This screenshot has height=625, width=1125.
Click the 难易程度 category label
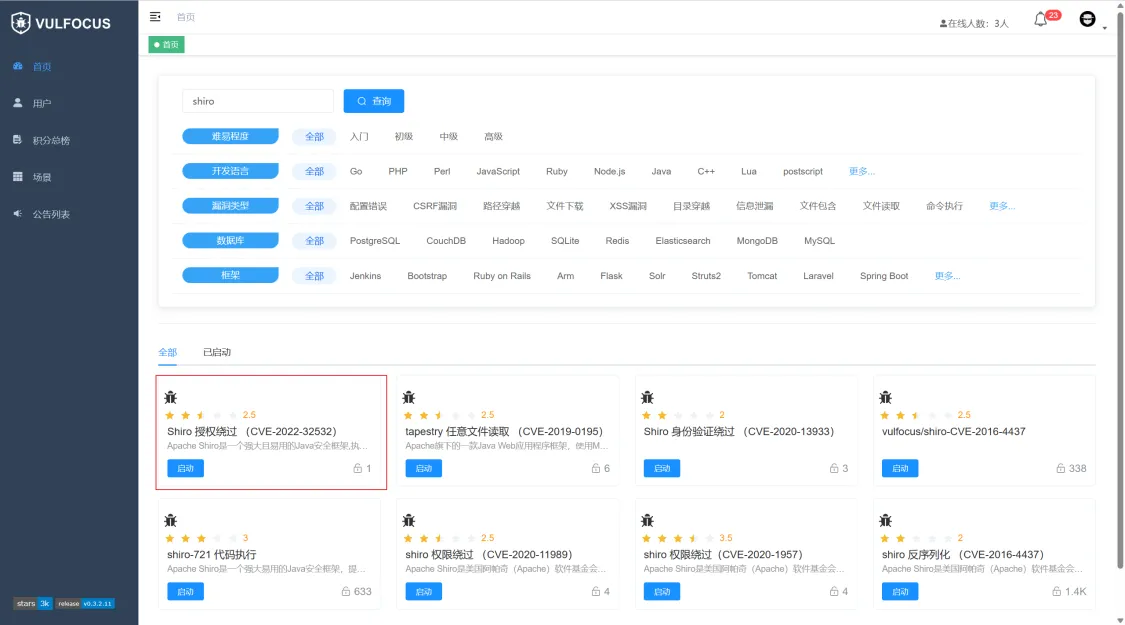pos(230,136)
